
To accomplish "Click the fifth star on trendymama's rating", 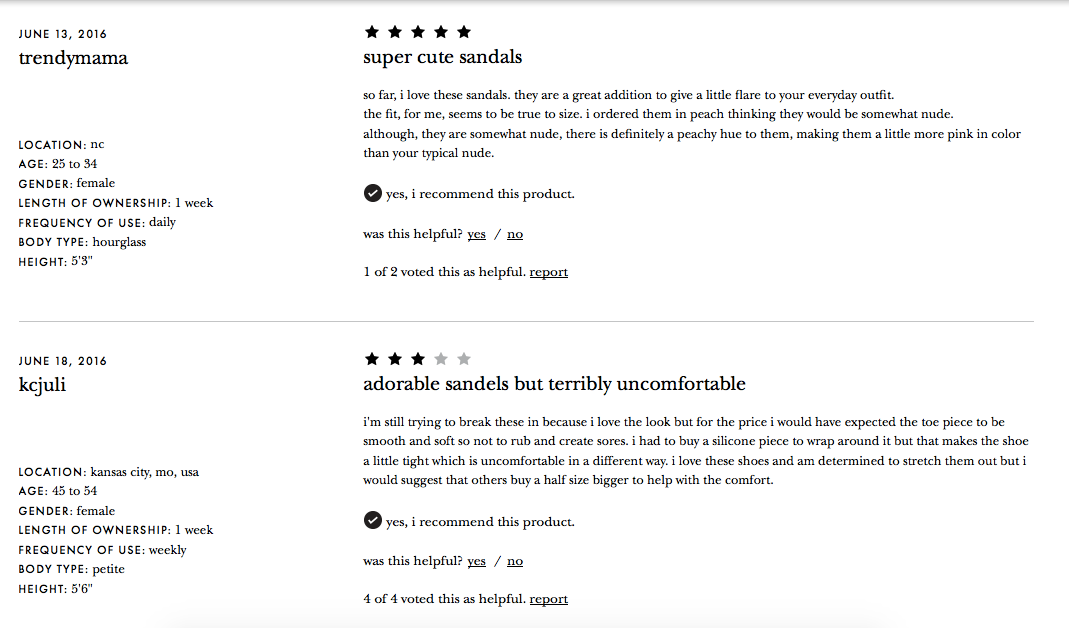I will click(x=463, y=31).
